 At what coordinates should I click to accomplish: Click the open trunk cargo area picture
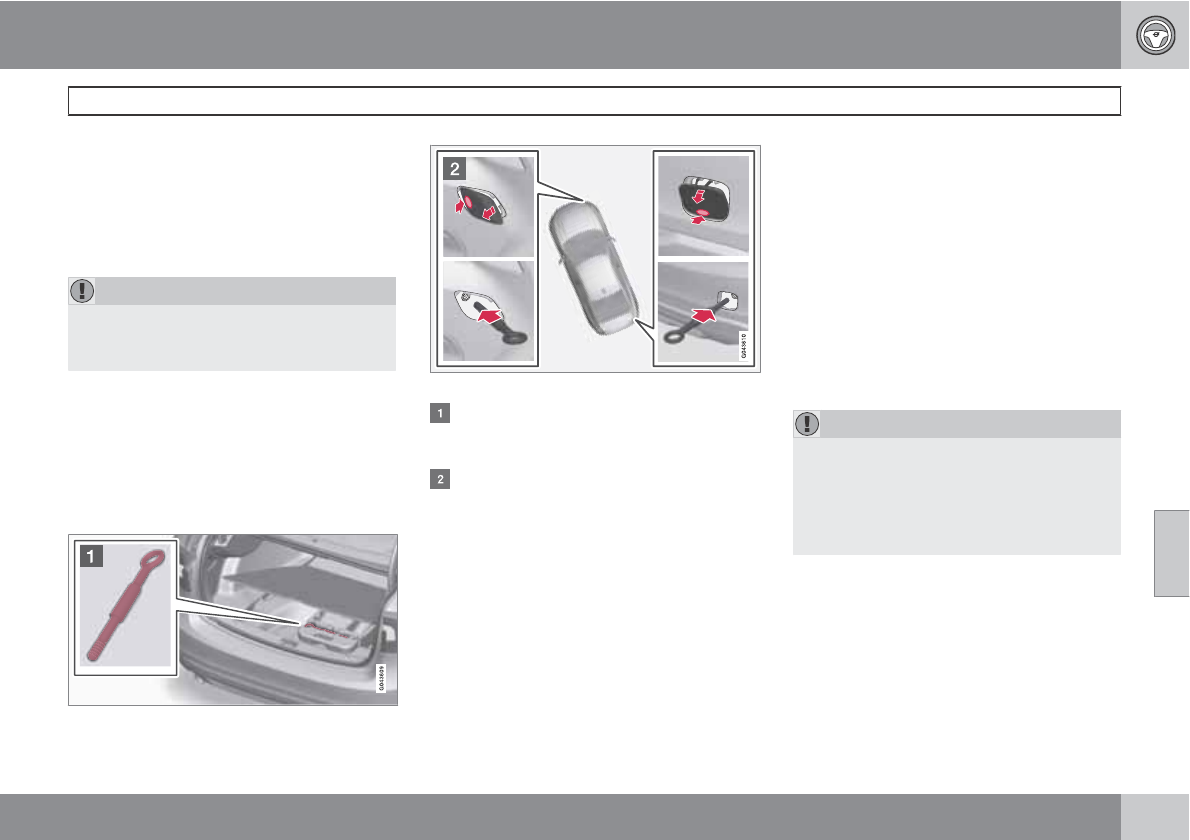point(288,618)
